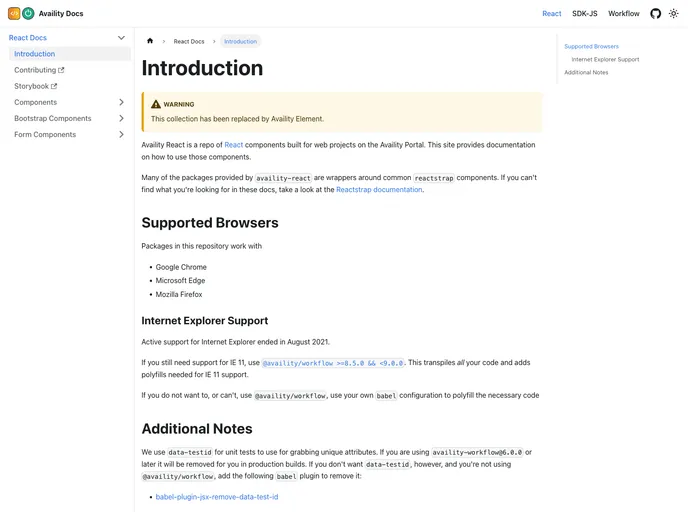Jump to Internet Explorer Support in contents
Viewport: 688px width, 512px height.
tap(605, 60)
